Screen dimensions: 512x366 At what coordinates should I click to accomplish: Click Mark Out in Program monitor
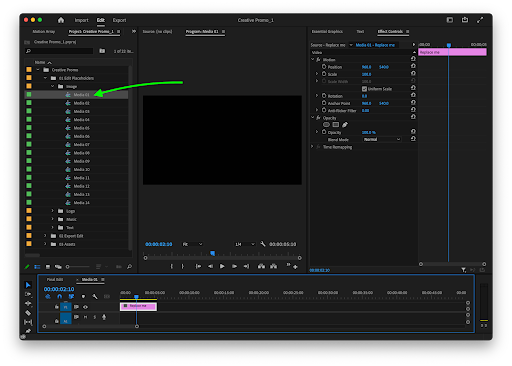pos(183,266)
